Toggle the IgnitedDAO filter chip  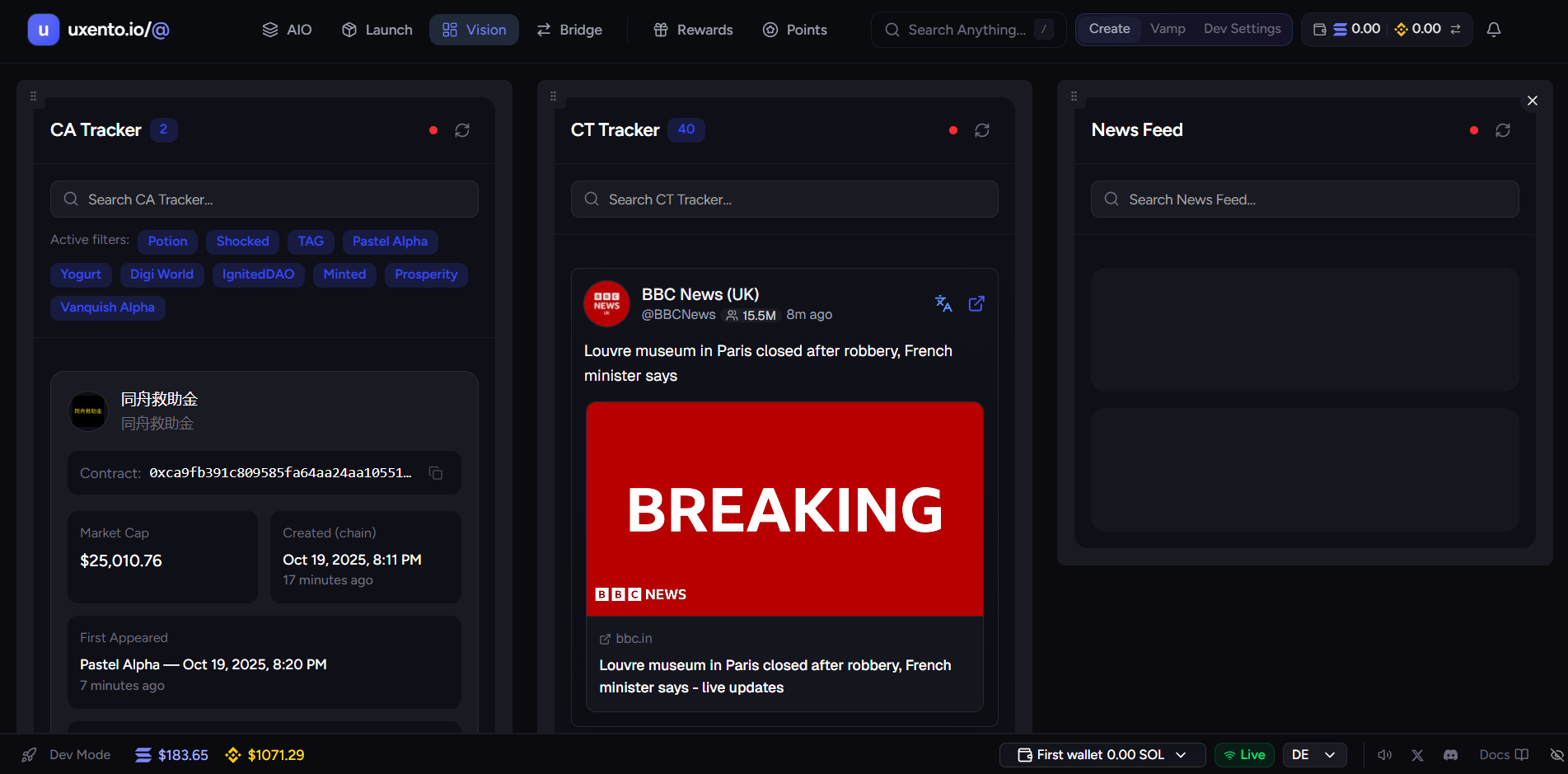[258, 274]
